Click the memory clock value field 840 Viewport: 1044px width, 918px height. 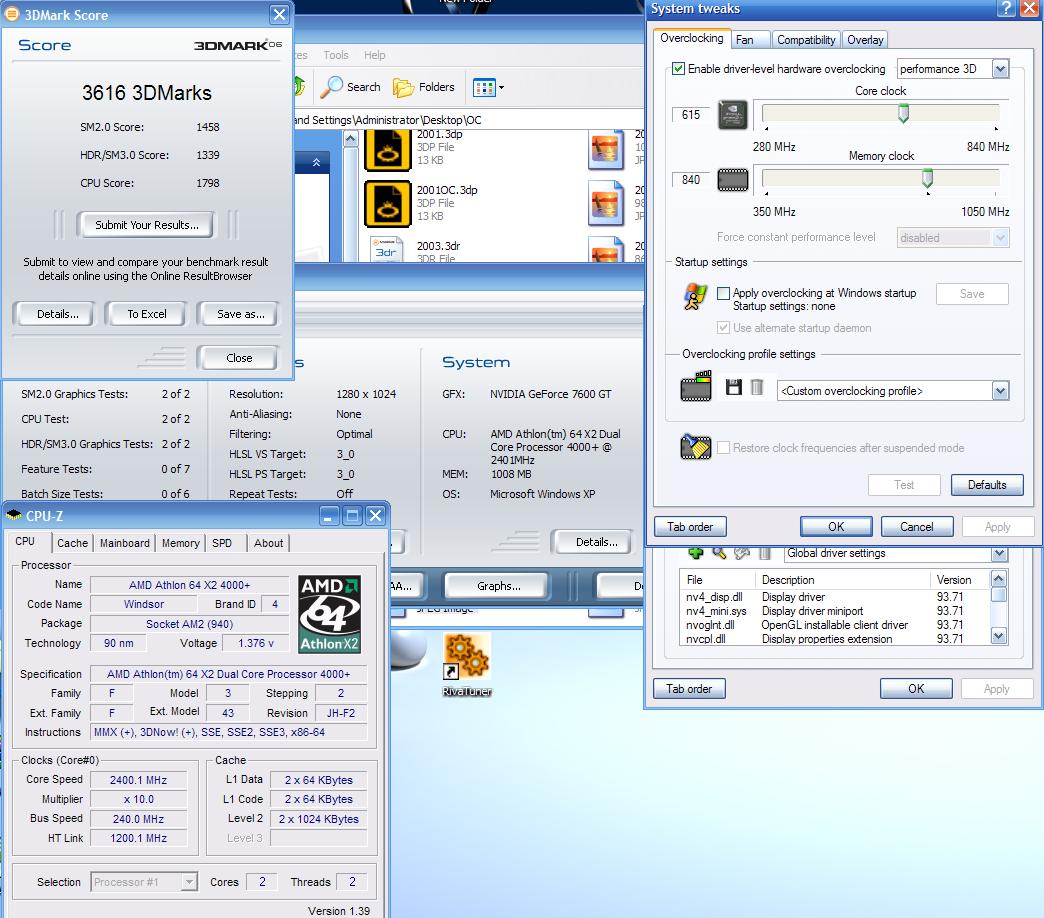point(691,180)
